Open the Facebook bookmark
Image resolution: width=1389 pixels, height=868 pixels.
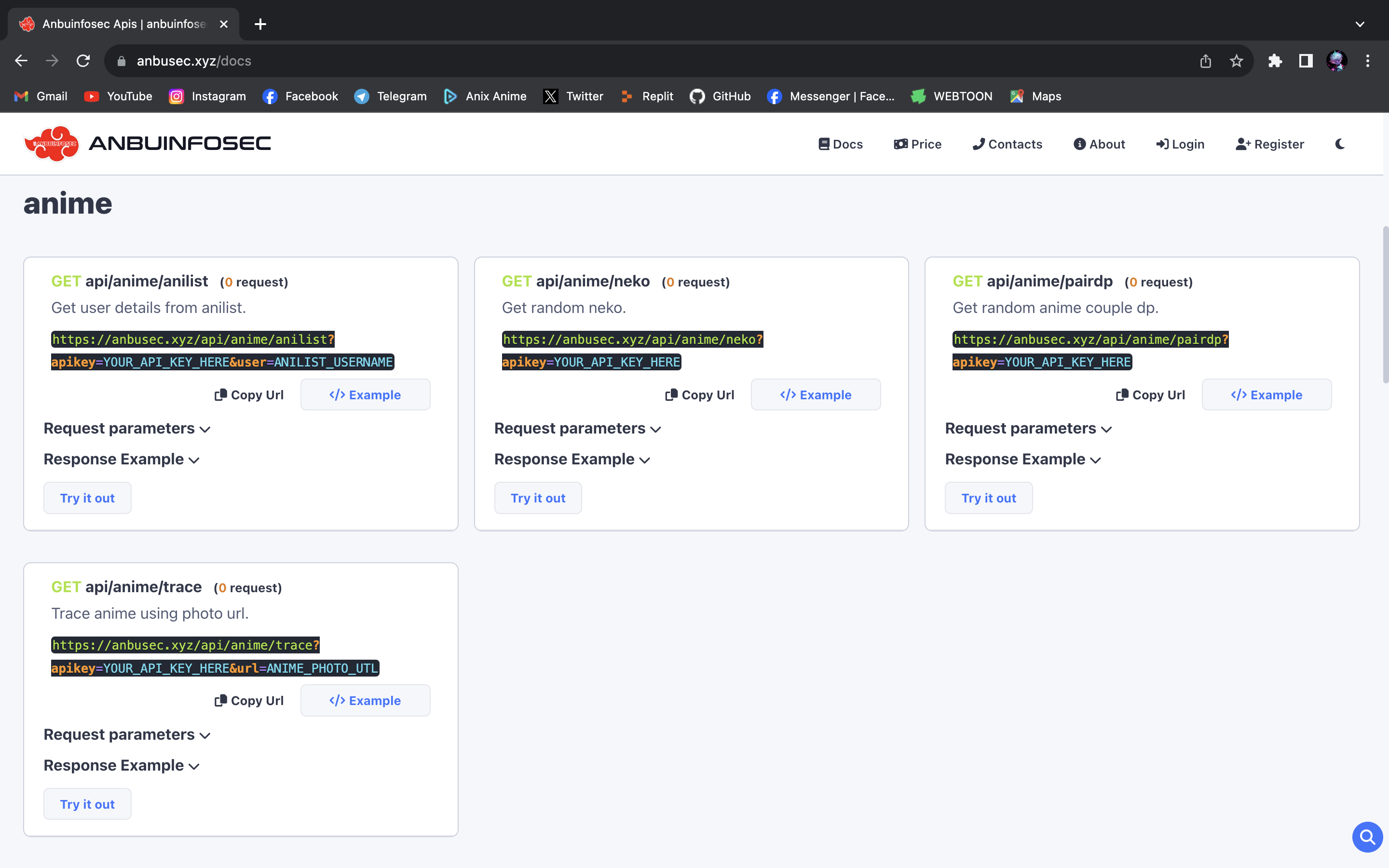(x=300, y=96)
